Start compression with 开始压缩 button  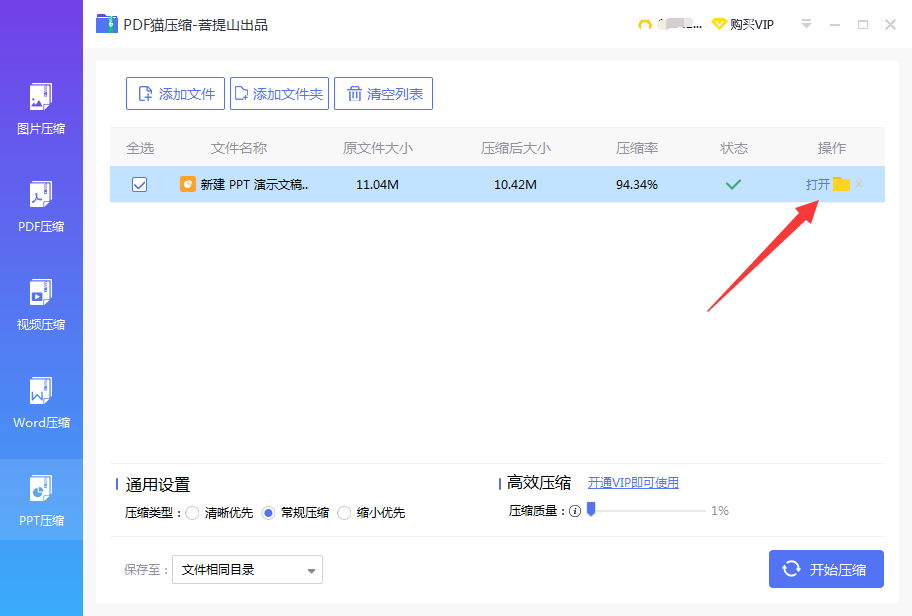tap(826, 569)
